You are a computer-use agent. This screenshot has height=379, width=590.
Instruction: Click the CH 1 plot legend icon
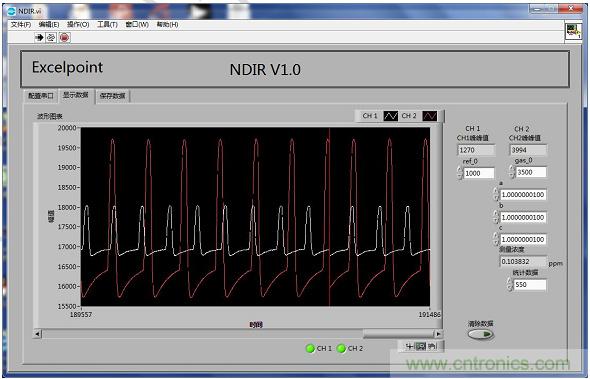coord(391,116)
